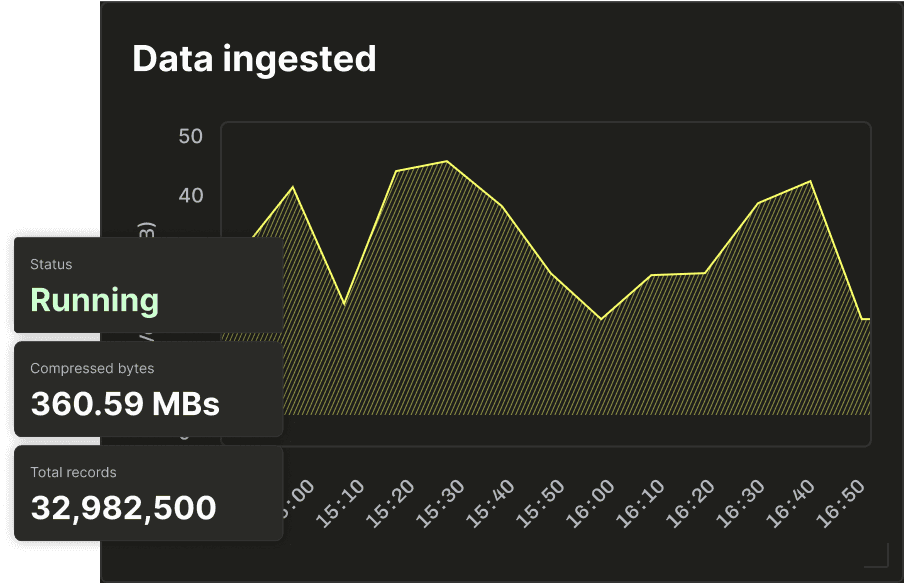904x583 pixels.
Task: Click the 16:20 time axis label
Action: tap(691, 503)
